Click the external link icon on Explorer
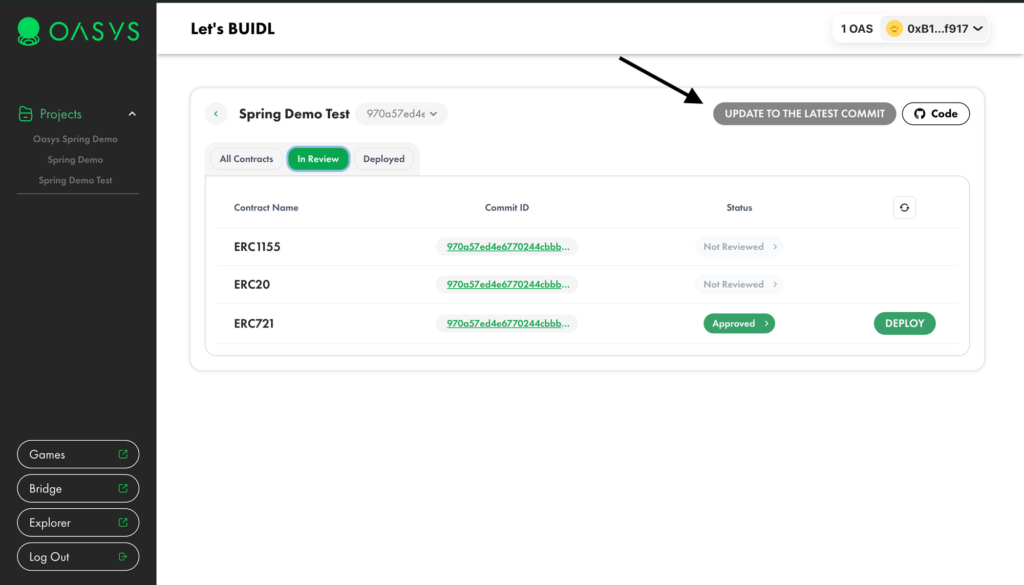 [x=123, y=522]
